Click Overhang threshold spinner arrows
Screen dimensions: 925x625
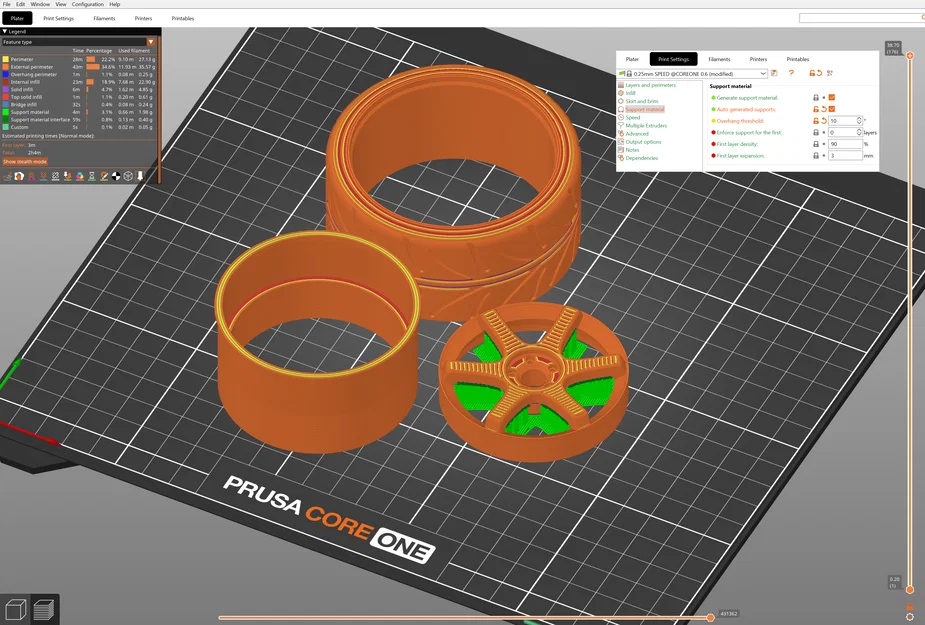859,120
